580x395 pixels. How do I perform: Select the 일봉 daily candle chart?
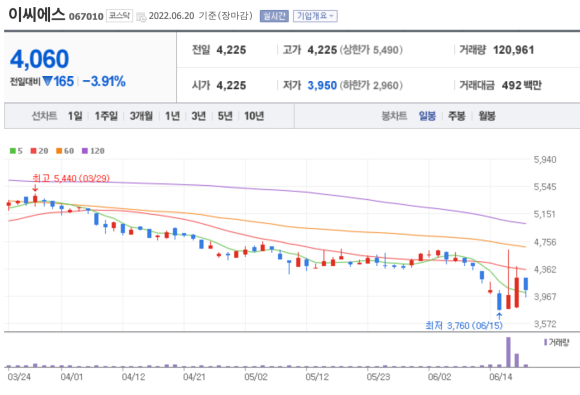pyautogui.click(x=427, y=116)
